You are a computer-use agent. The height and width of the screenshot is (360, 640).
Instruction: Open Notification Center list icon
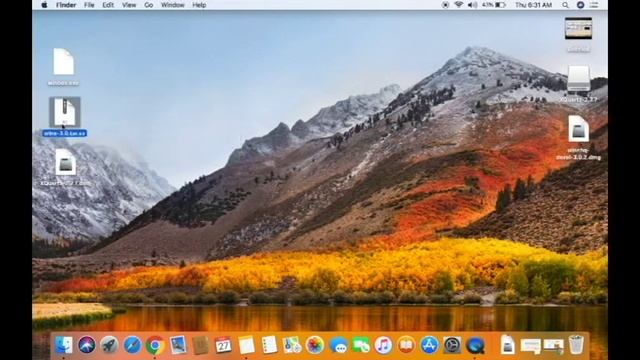pyautogui.click(x=594, y=5)
